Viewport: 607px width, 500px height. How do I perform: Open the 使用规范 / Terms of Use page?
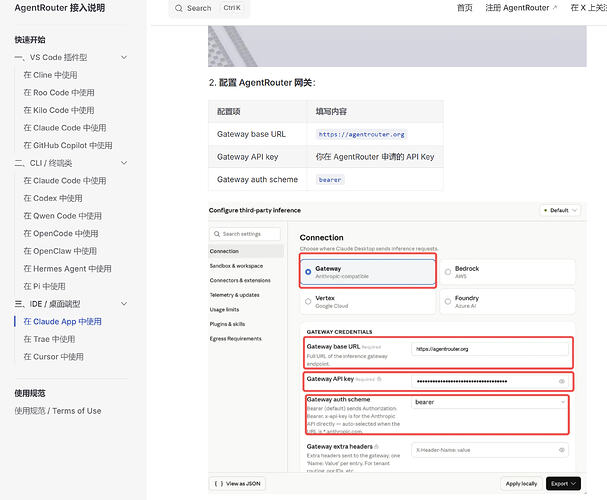coord(58,411)
